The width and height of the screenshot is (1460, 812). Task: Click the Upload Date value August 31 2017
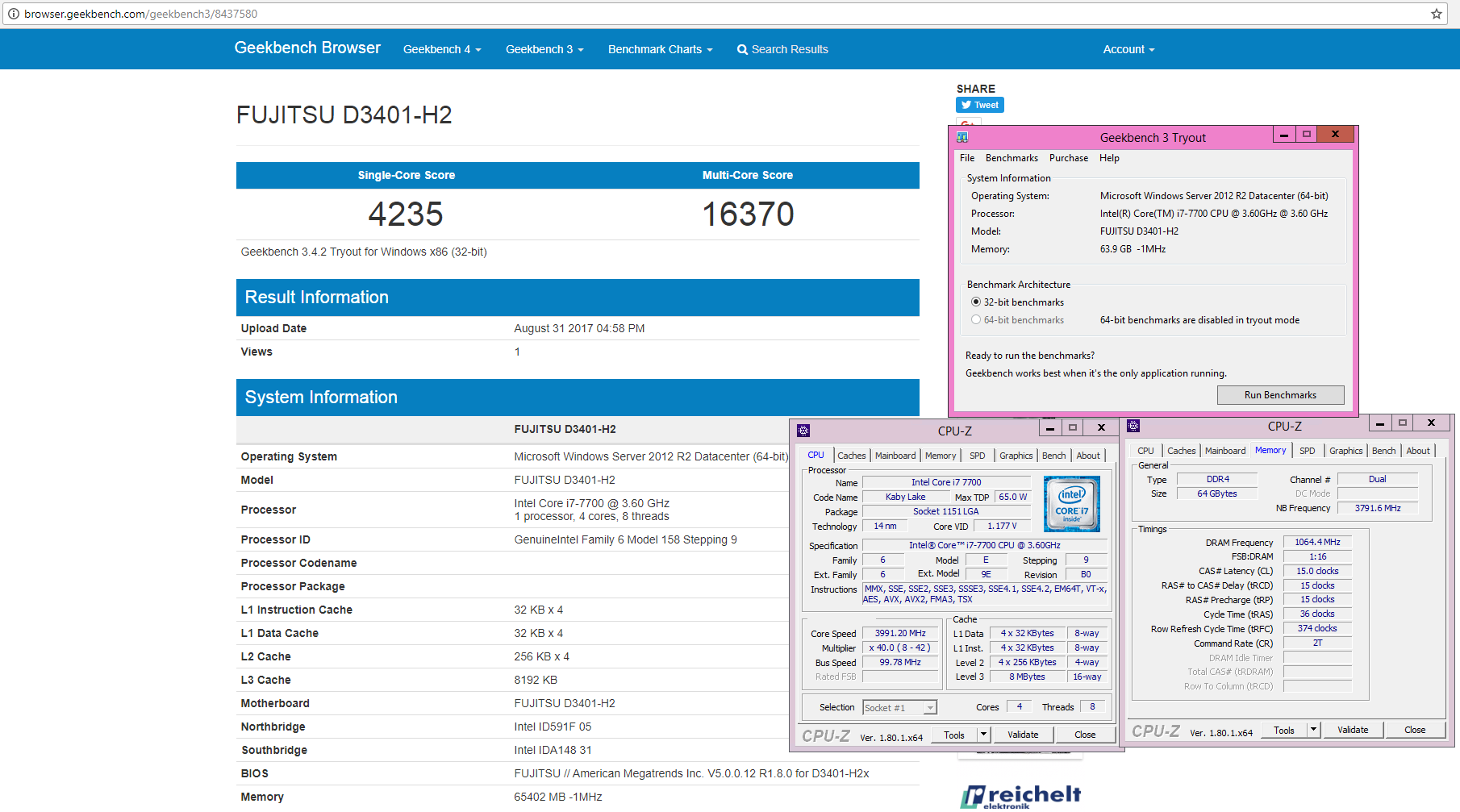(x=579, y=328)
